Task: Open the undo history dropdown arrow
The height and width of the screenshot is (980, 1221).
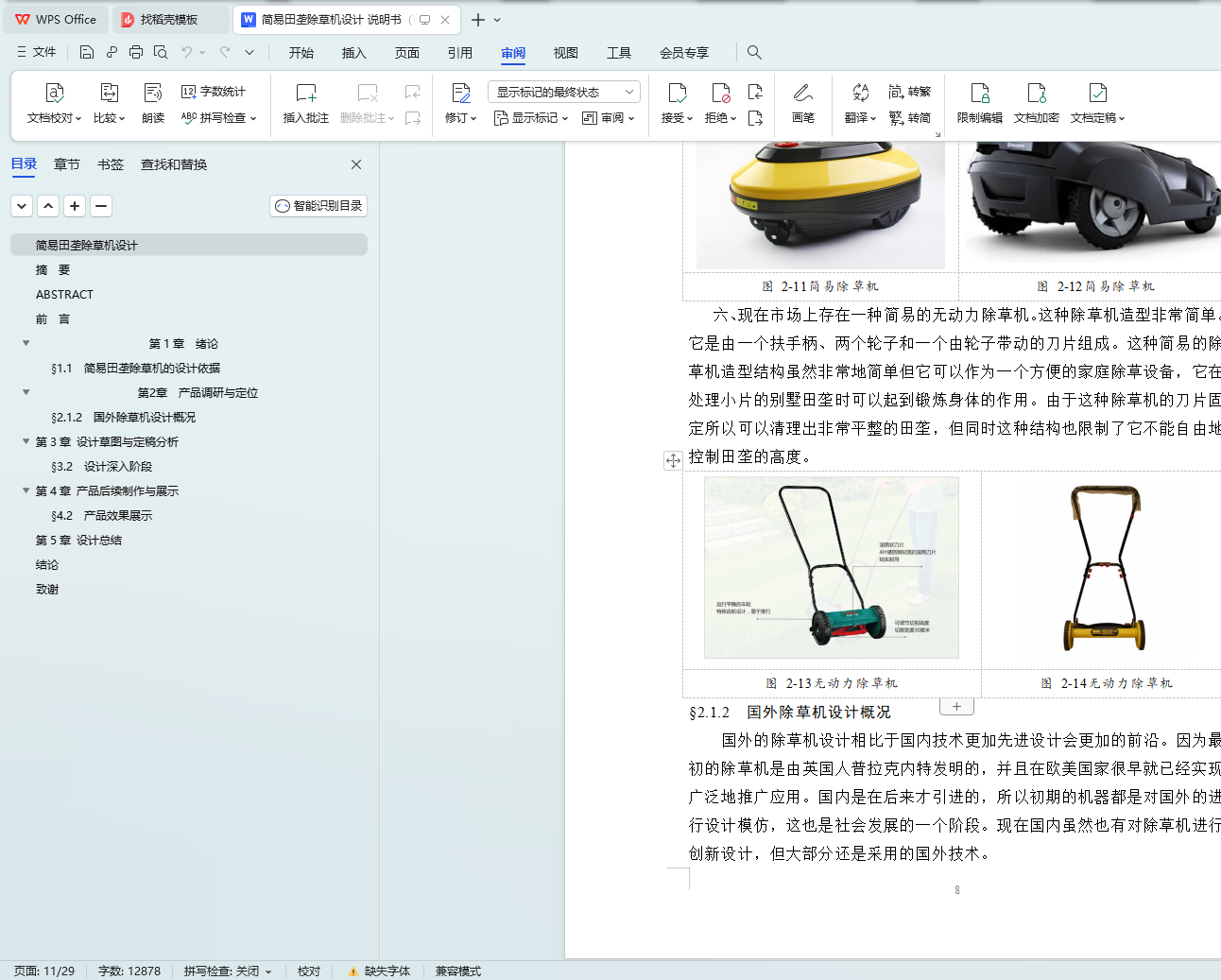Action: pyautogui.click(x=202, y=52)
